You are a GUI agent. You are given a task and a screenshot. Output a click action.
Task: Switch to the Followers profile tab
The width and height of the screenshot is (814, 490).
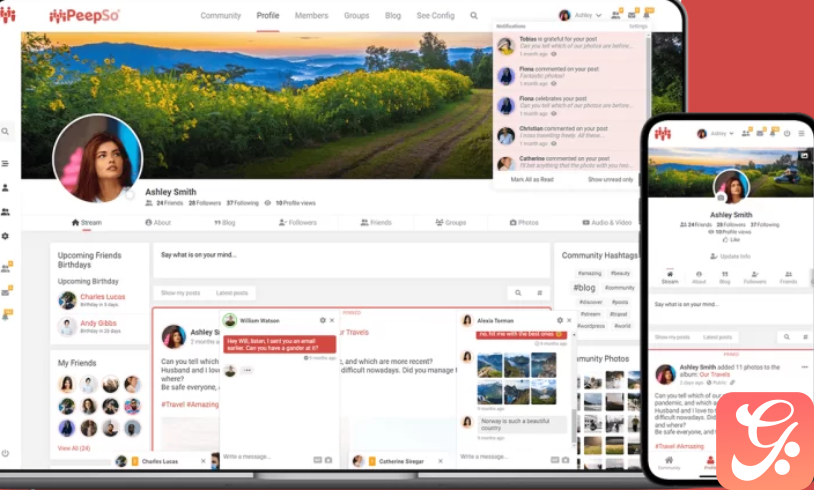pos(297,222)
